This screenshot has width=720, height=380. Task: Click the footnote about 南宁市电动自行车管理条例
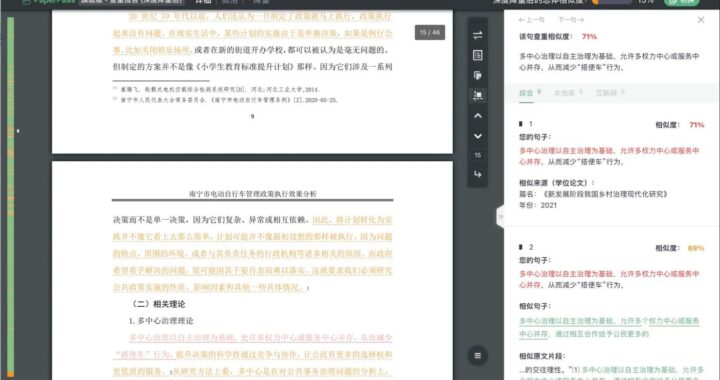pyautogui.click(x=225, y=100)
